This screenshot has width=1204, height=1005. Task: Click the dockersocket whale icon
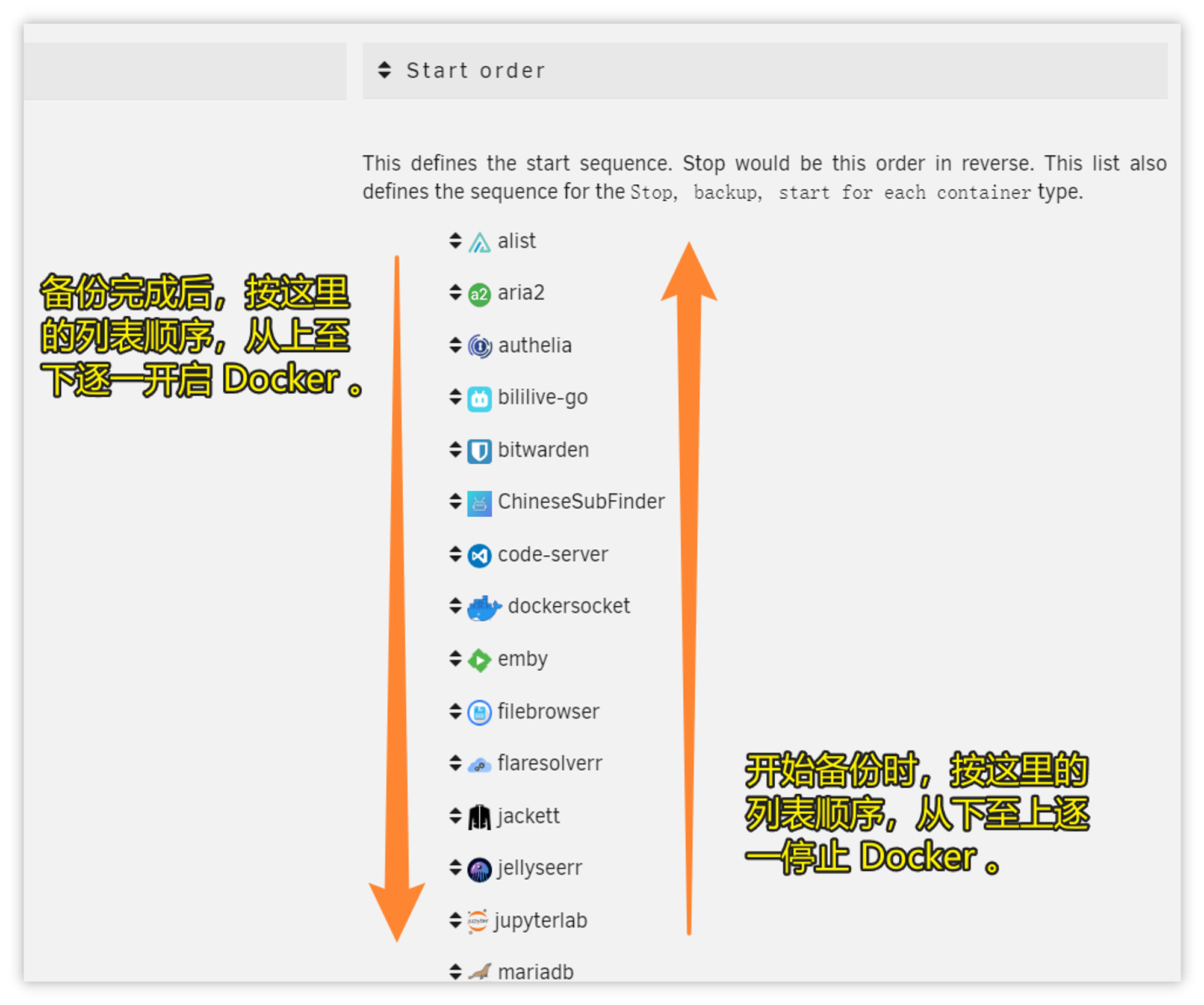point(484,608)
